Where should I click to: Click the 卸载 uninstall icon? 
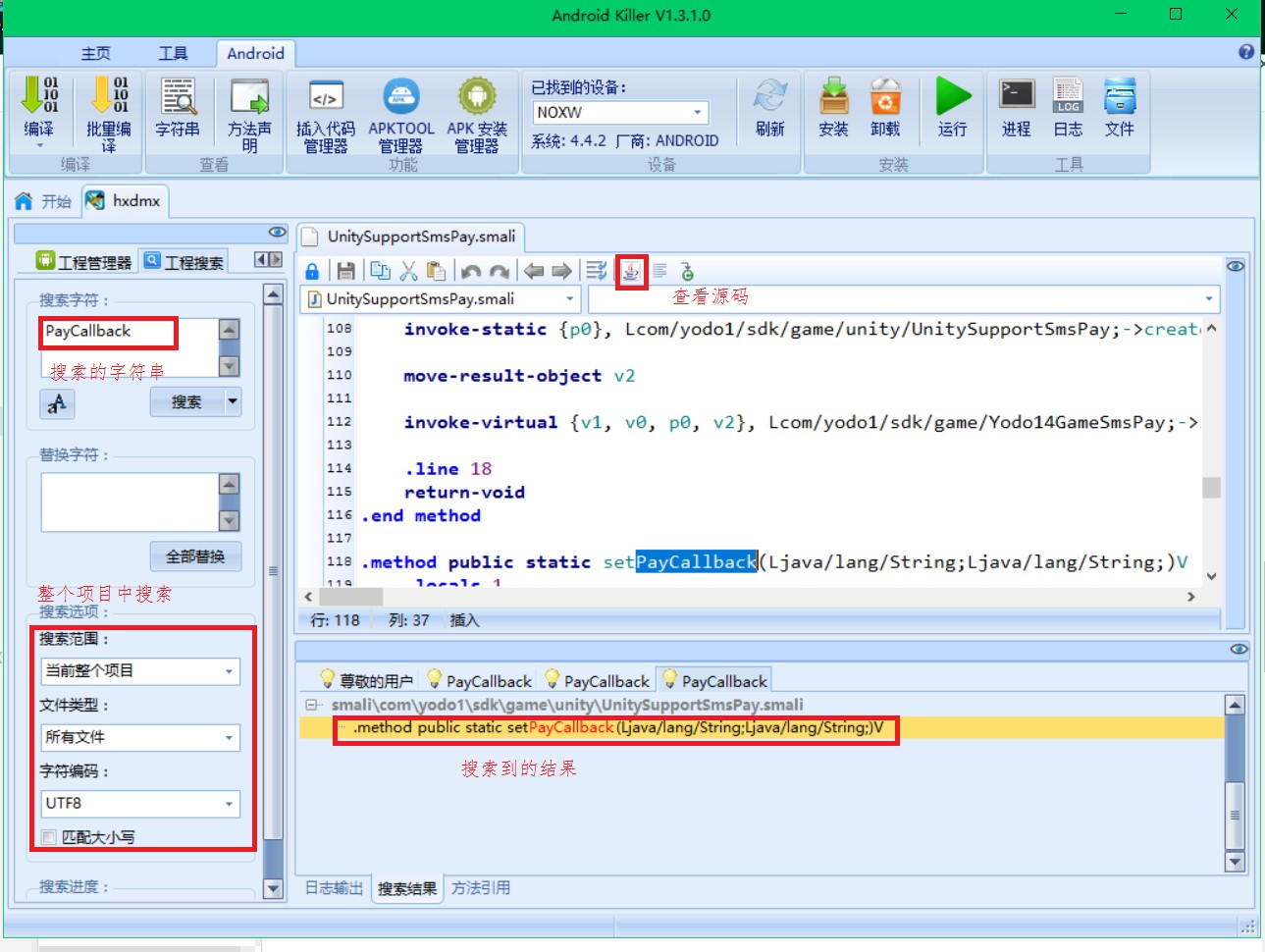coord(885,96)
